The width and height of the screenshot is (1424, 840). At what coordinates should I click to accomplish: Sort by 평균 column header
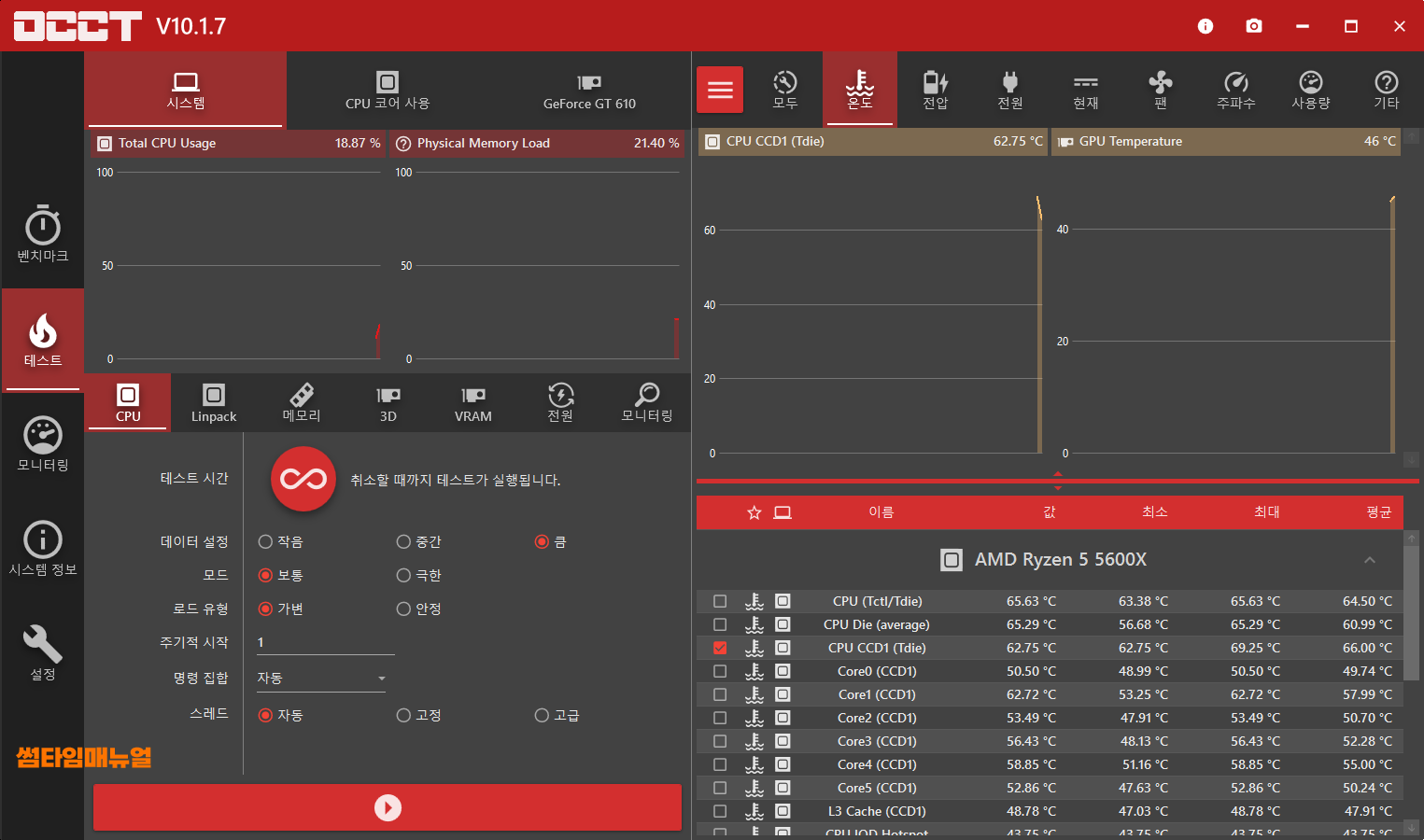coord(1379,512)
